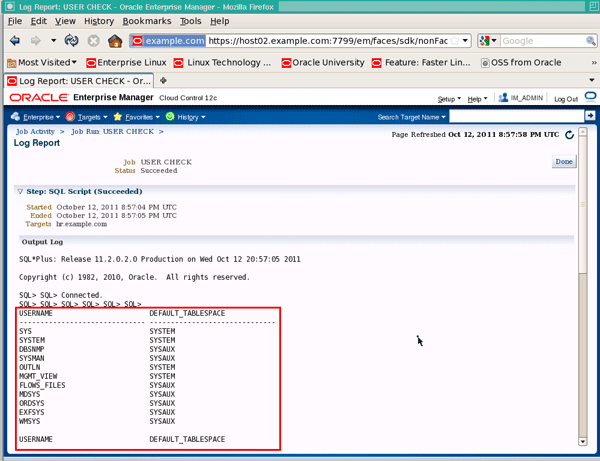Click the browser Forward arrow
The height and width of the screenshot is (461, 600).
pyautogui.click(x=36, y=40)
